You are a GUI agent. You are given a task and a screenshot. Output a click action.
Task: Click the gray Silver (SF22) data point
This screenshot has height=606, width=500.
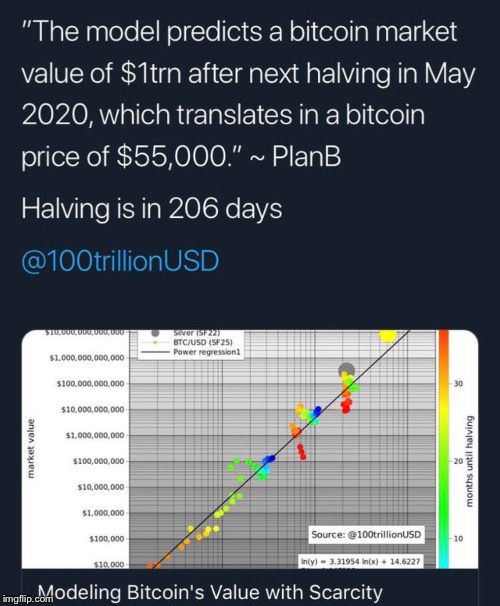click(x=346, y=370)
